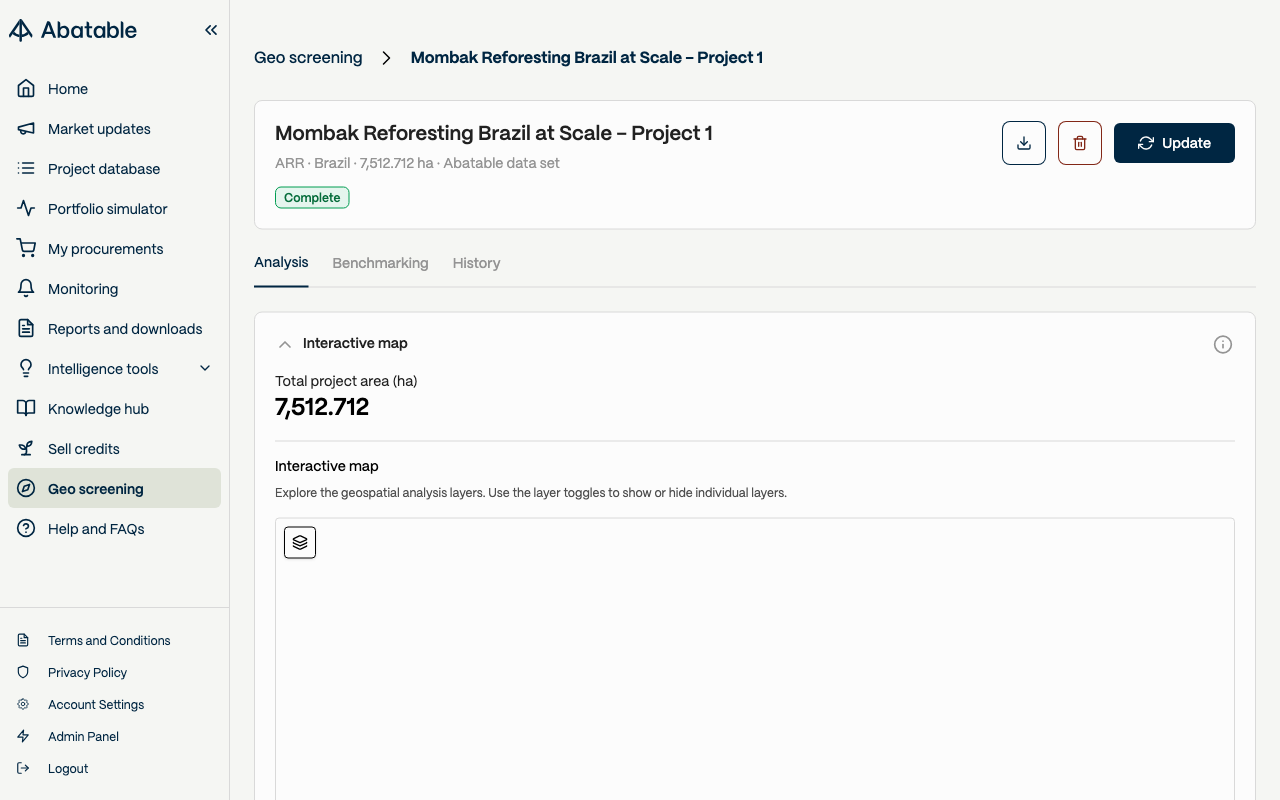This screenshot has width=1280, height=800.
Task: Collapse the sidebar with double chevron
Action: coord(211,30)
